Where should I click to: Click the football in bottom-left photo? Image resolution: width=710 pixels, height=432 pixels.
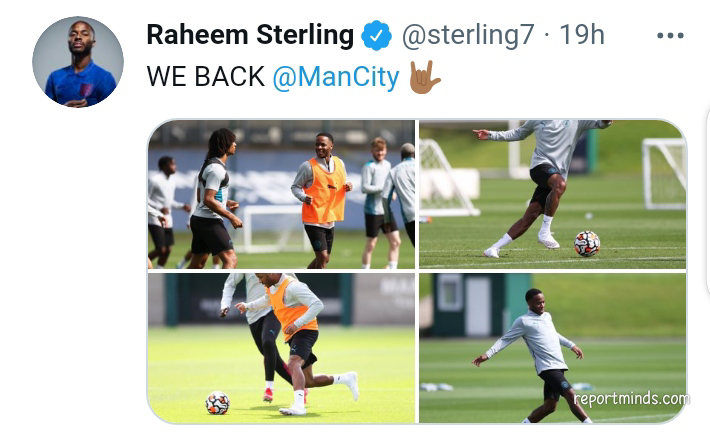pyautogui.click(x=217, y=403)
